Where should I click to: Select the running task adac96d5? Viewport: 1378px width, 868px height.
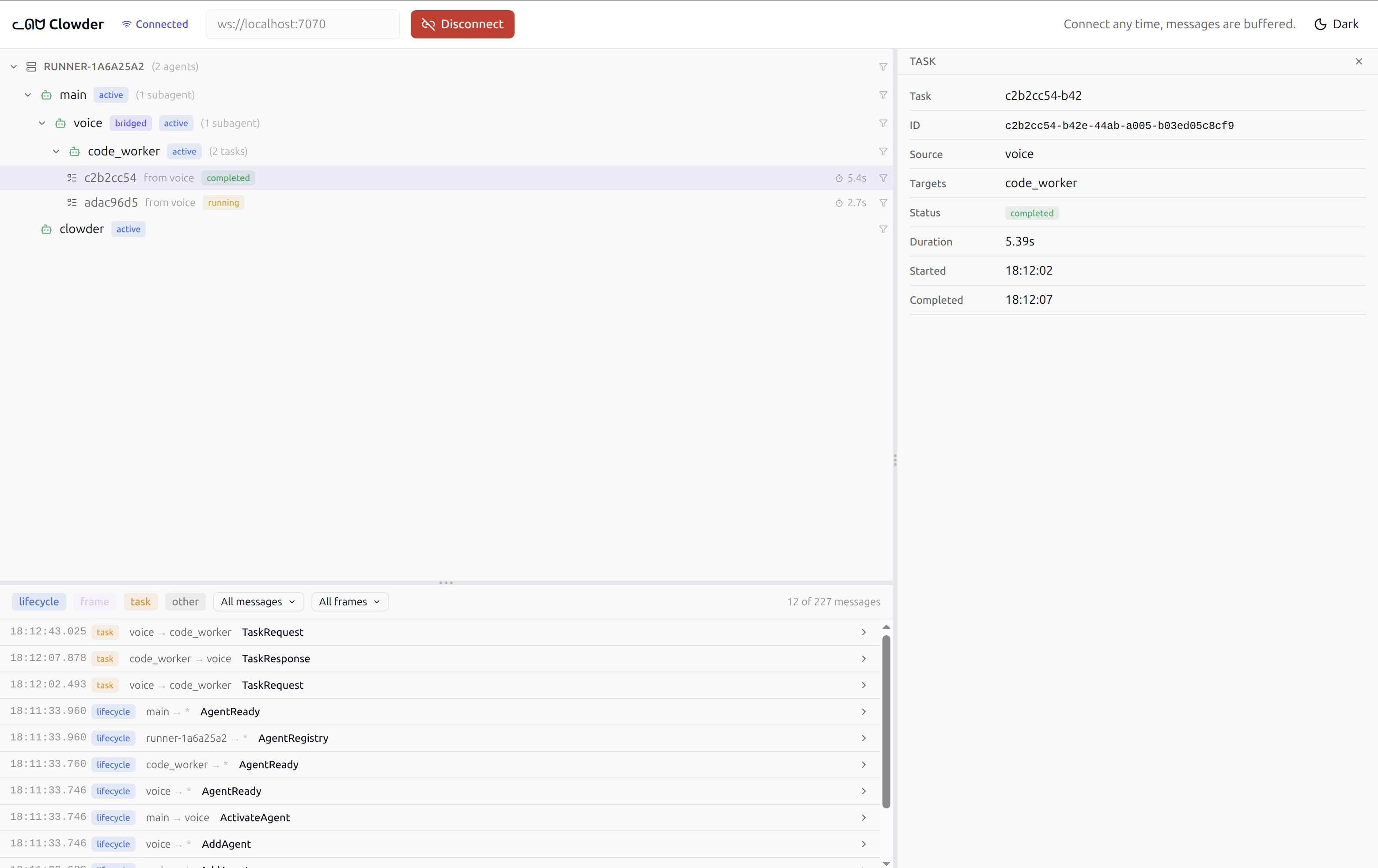(x=112, y=203)
